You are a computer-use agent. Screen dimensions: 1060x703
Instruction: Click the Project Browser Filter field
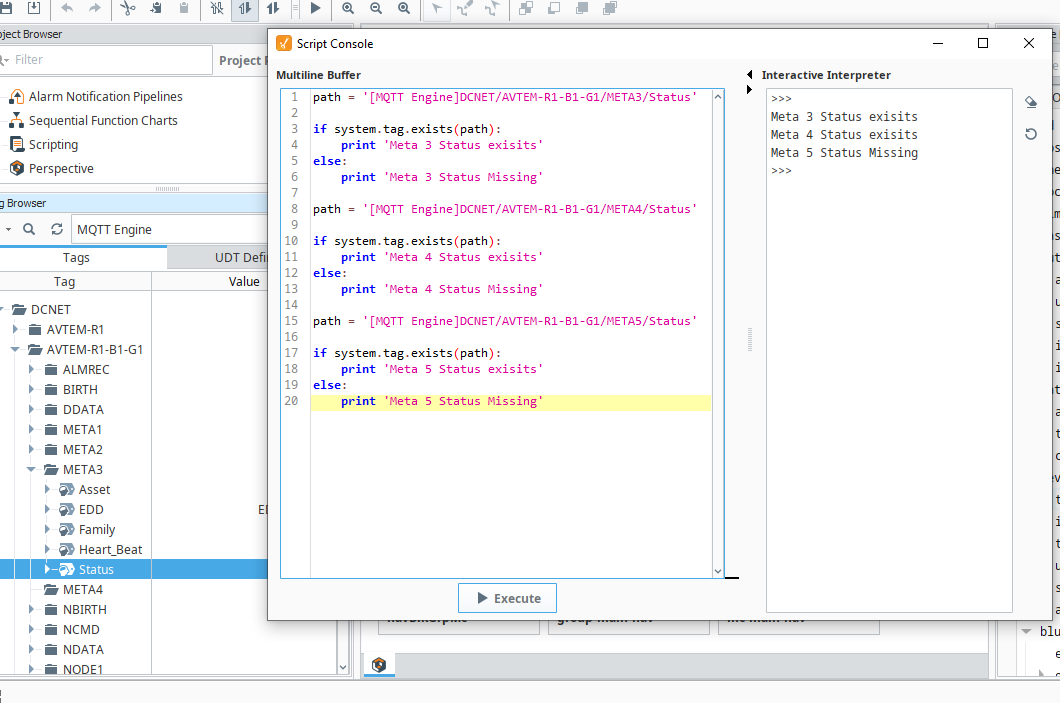[106, 59]
